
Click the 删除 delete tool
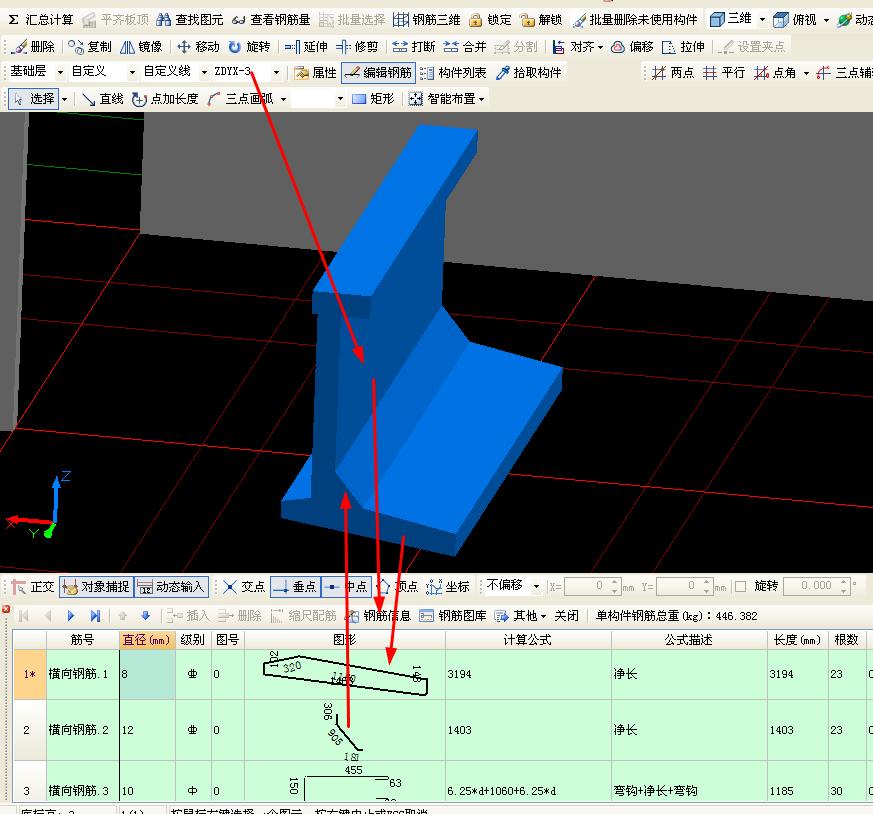33,47
